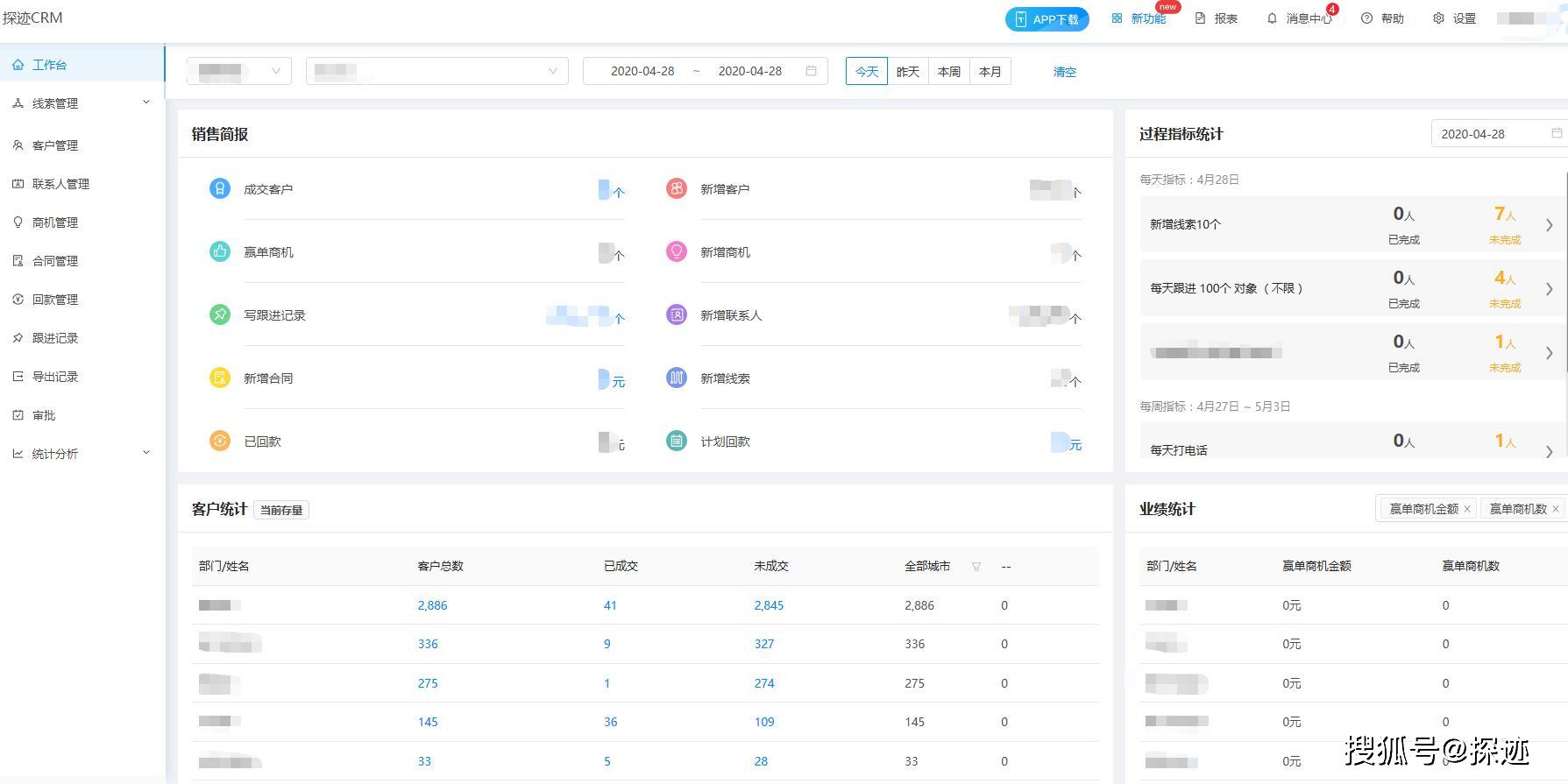The image size is (1568, 784).
Task: Click the 客户管理 sidebar icon
Action: [x=18, y=145]
